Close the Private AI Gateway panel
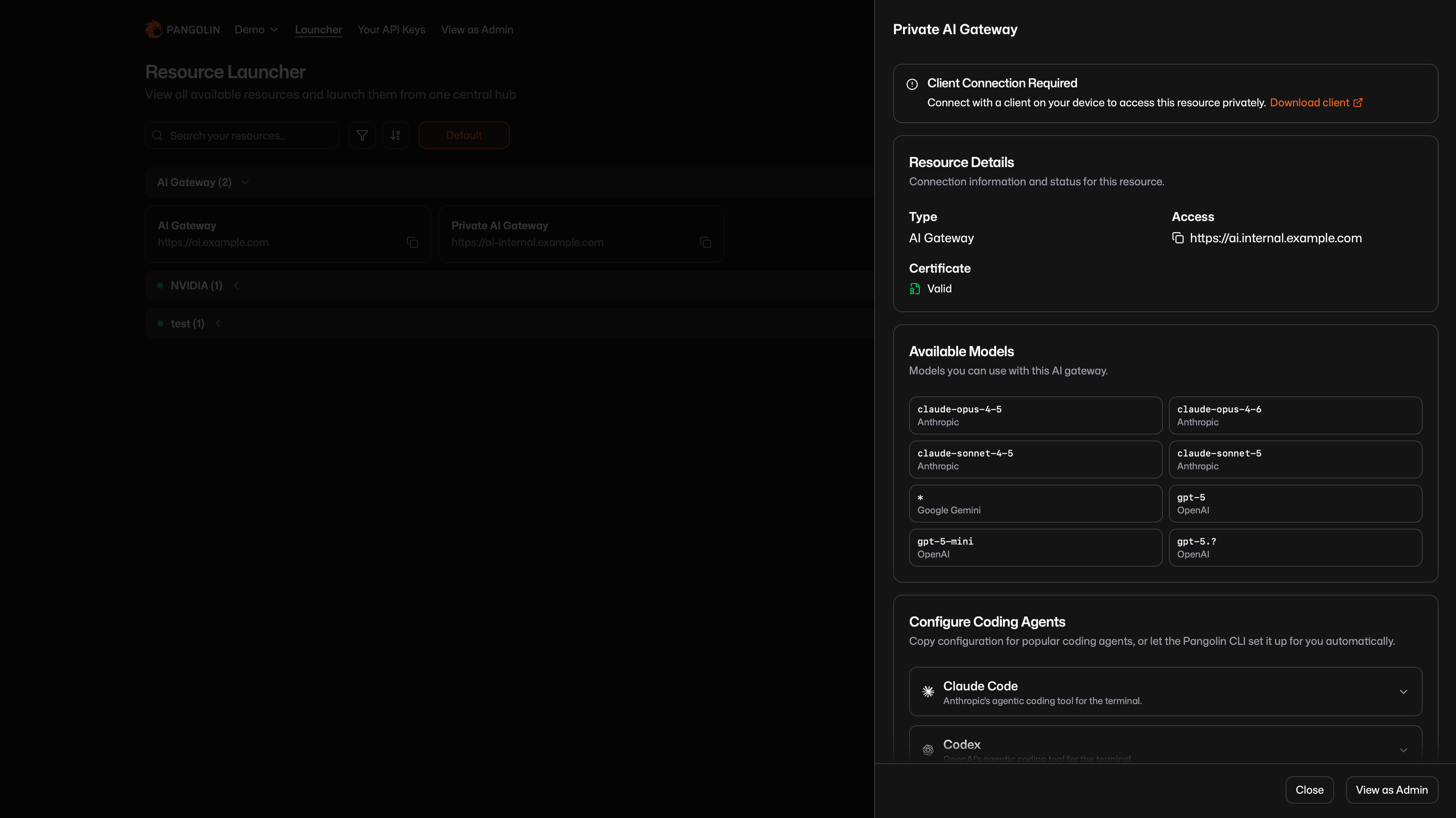The height and width of the screenshot is (818, 1456). (1309, 790)
